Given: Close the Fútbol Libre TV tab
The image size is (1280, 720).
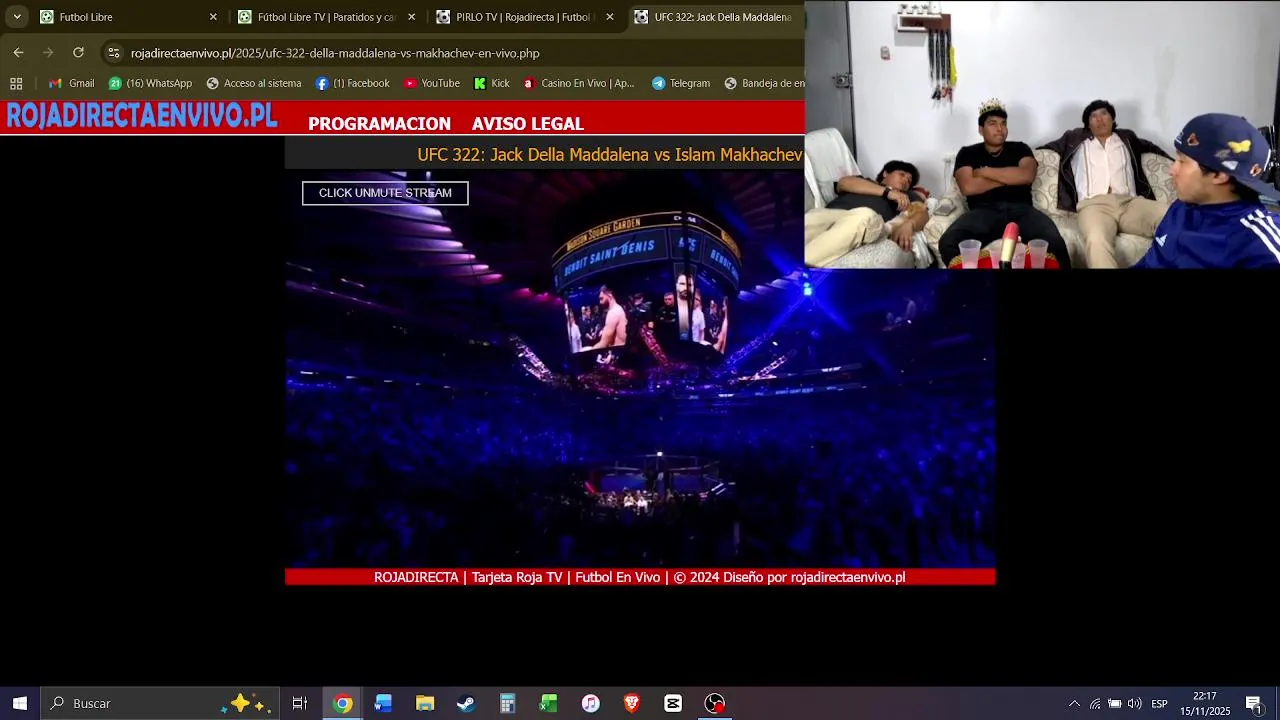Looking at the screenshot, I should (x=411, y=17).
